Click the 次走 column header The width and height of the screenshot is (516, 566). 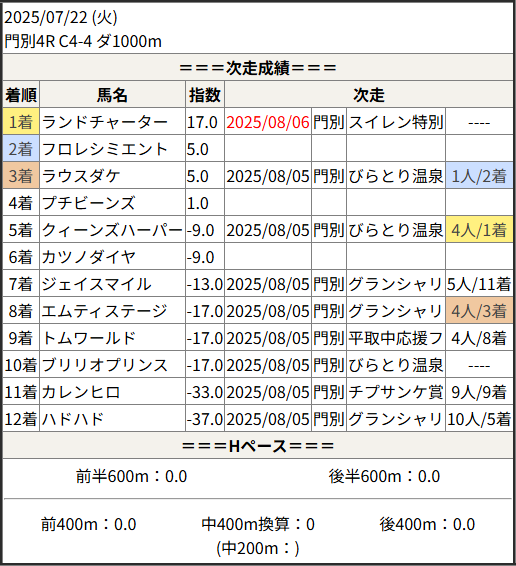[x=369, y=95]
